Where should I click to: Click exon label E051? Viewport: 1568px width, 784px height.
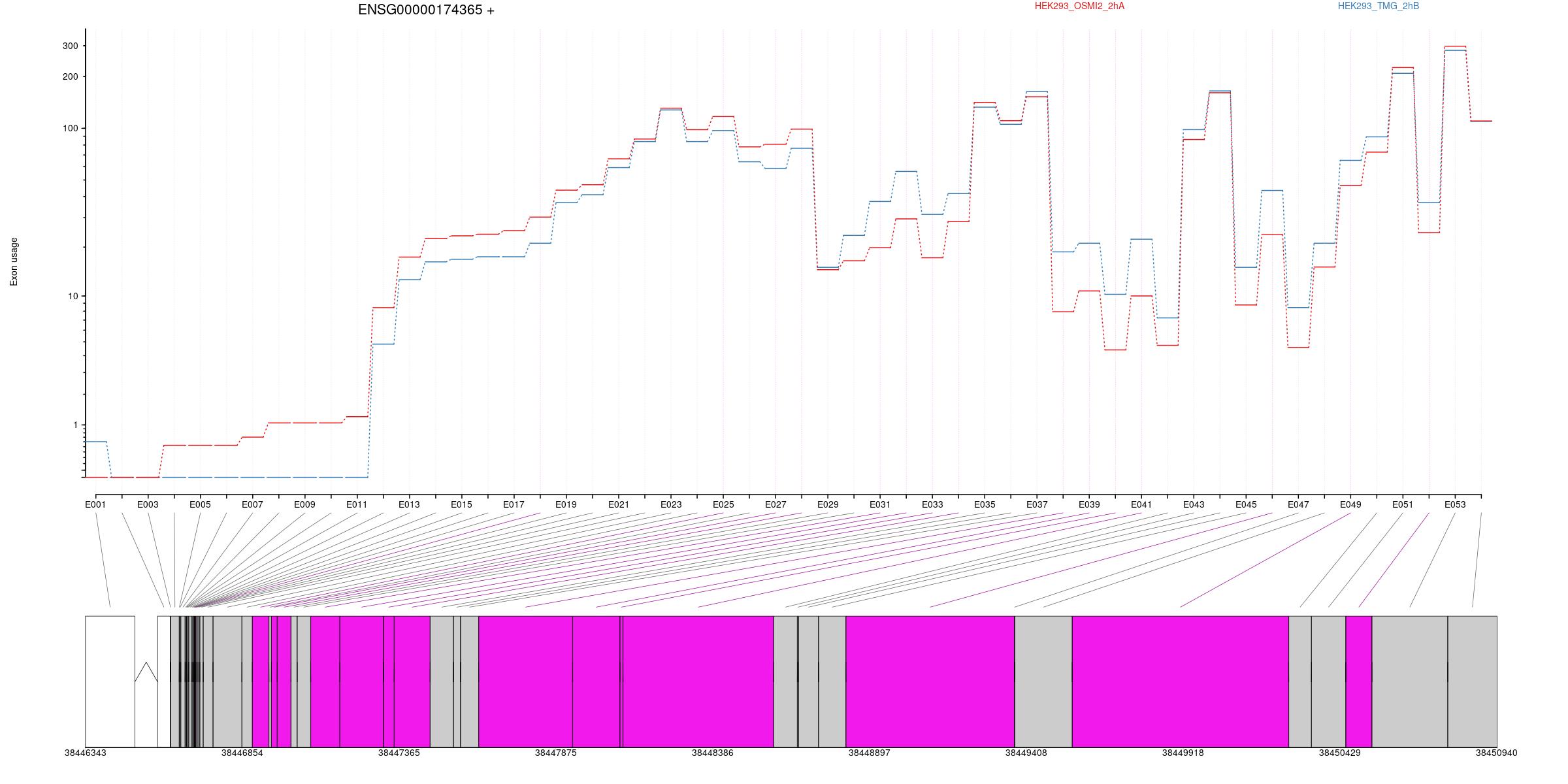pos(1403,504)
